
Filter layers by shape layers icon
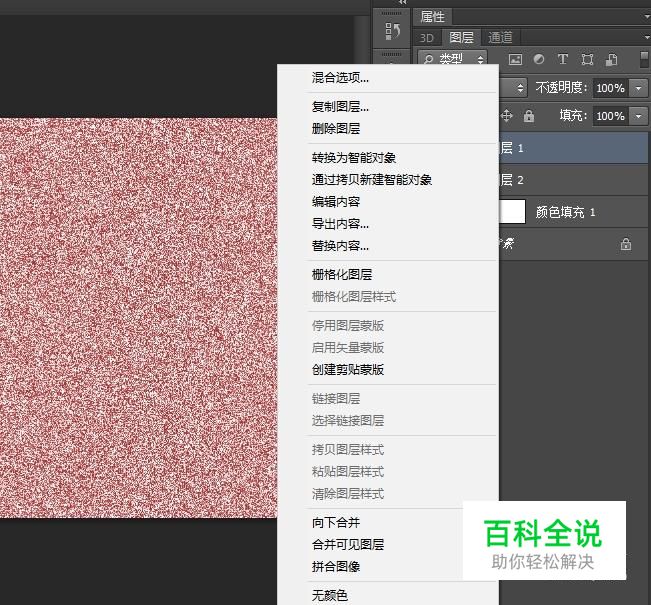click(587, 59)
